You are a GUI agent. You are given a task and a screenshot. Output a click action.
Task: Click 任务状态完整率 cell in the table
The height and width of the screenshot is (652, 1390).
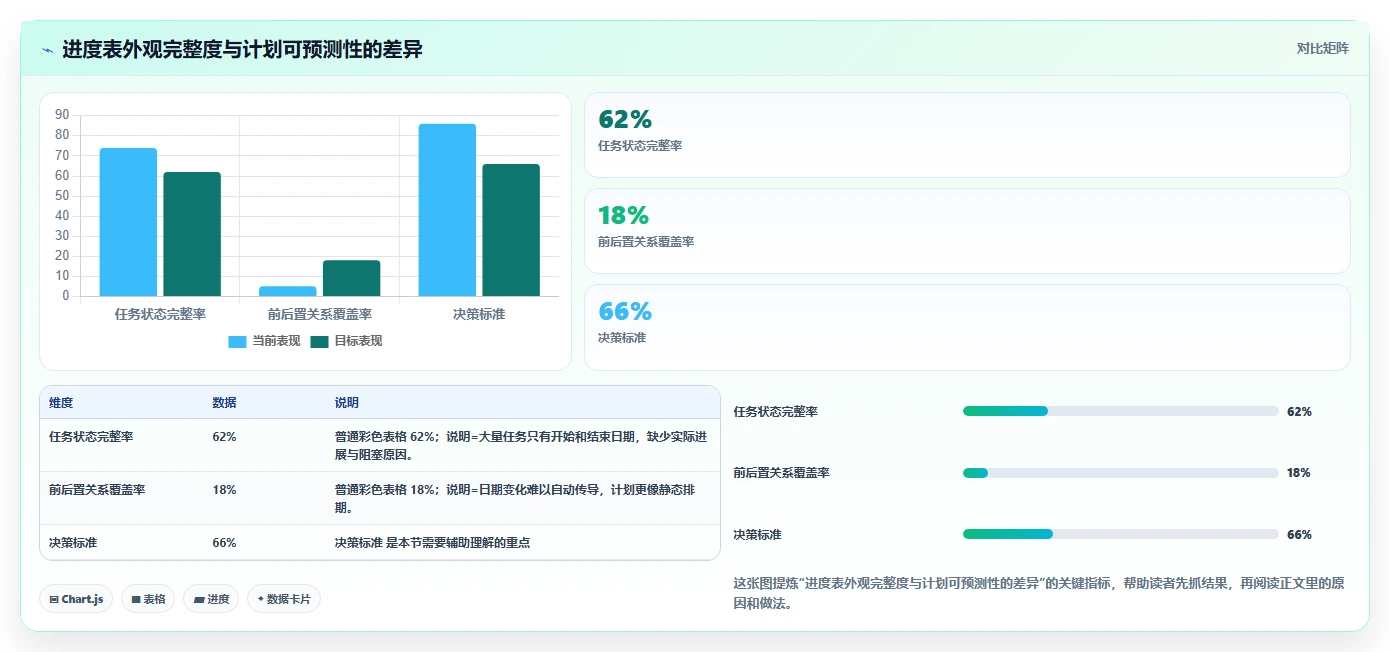tap(91, 437)
